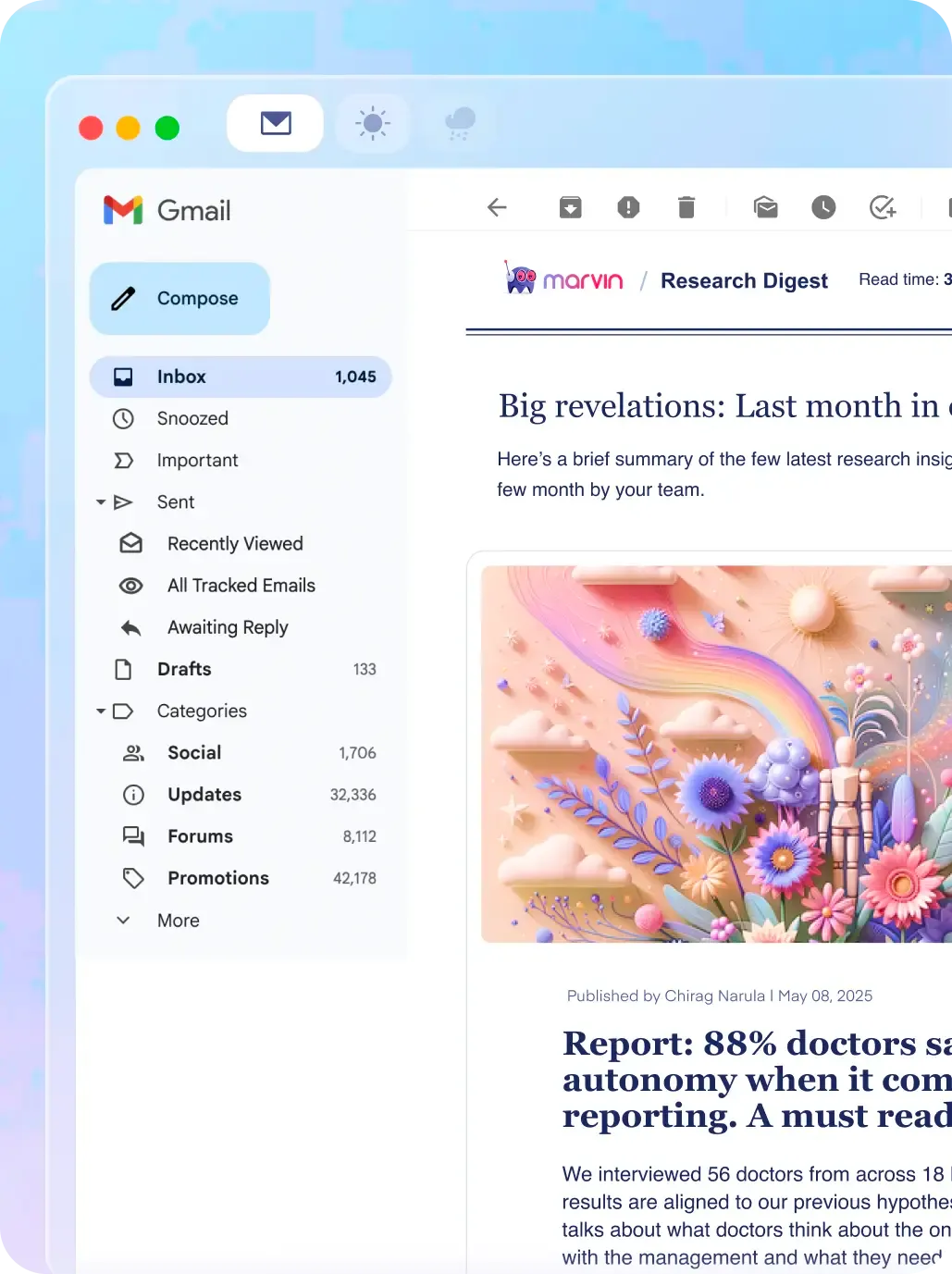Click the Marvin logo in email

[564, 278]
